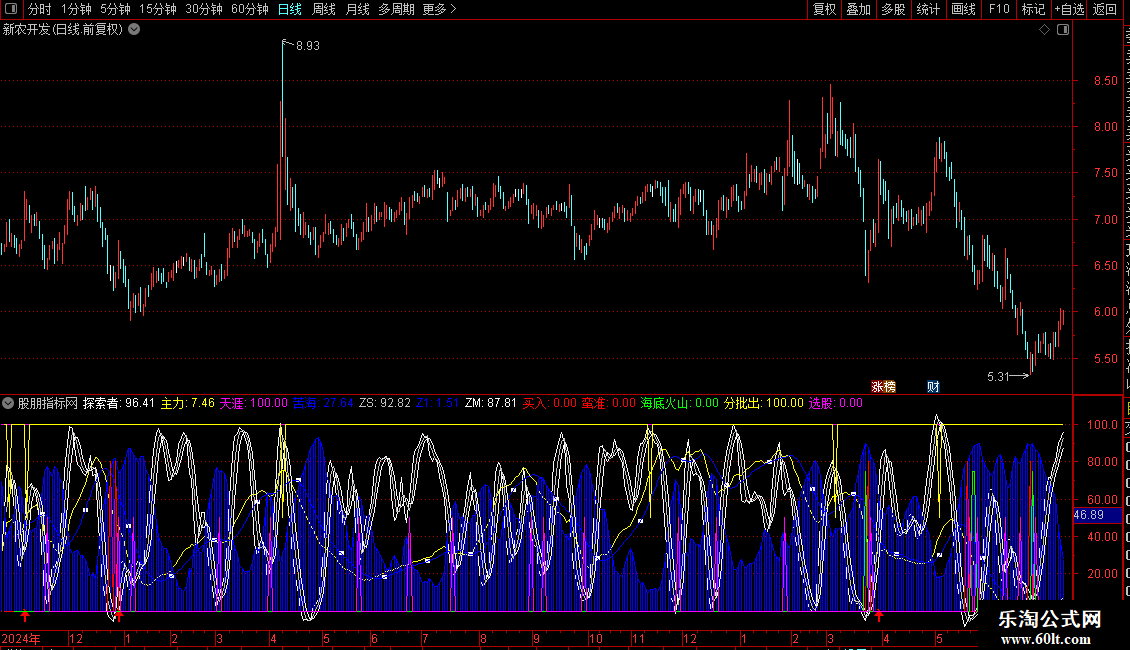The height and width of the screenshot is (650, 1130).
Task: Click the 6.00 price axis label
Action: 1106,312
